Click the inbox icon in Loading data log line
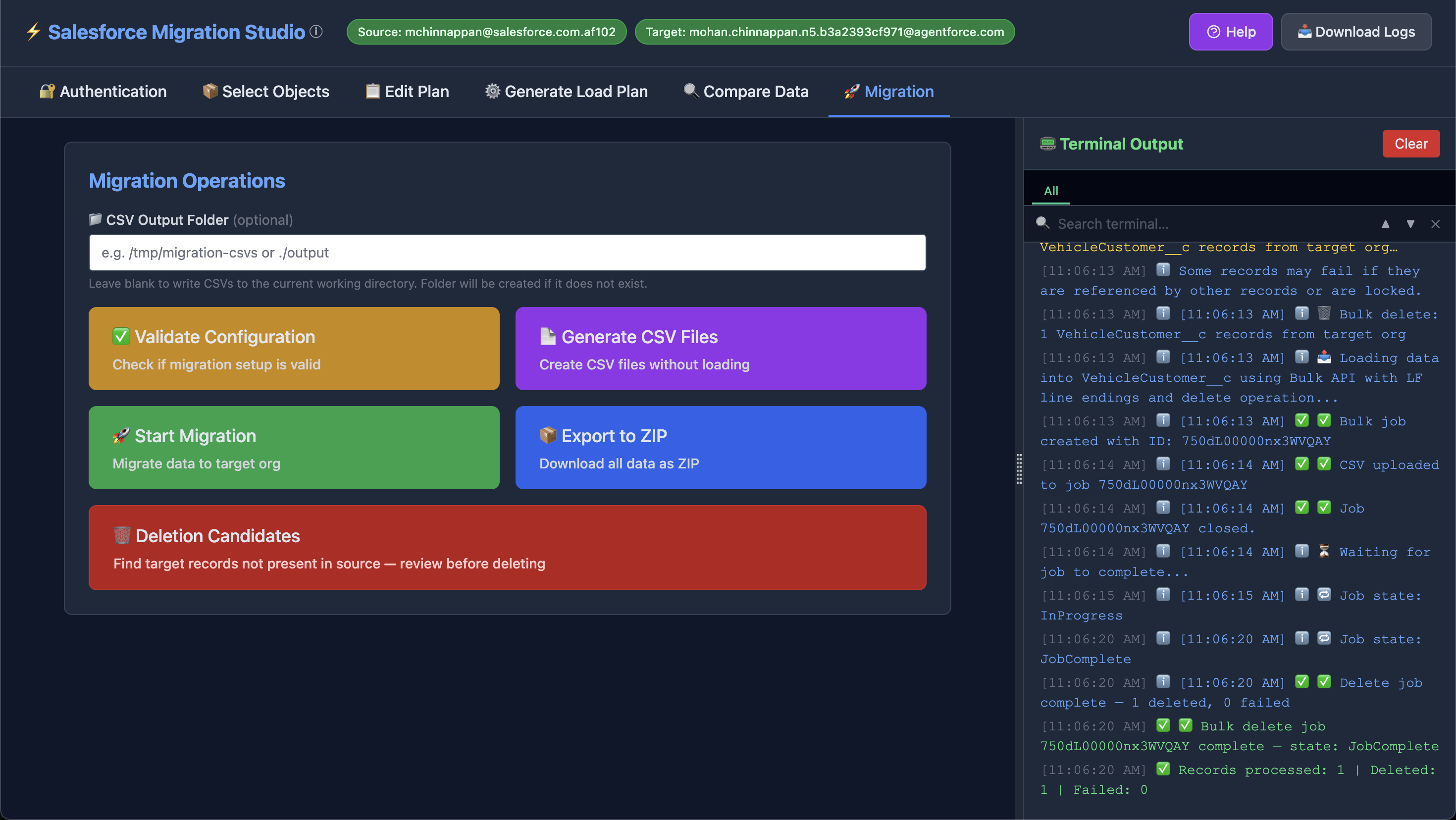The image size is (1456, 820). pyautogui.click(x=1324, y=357)
